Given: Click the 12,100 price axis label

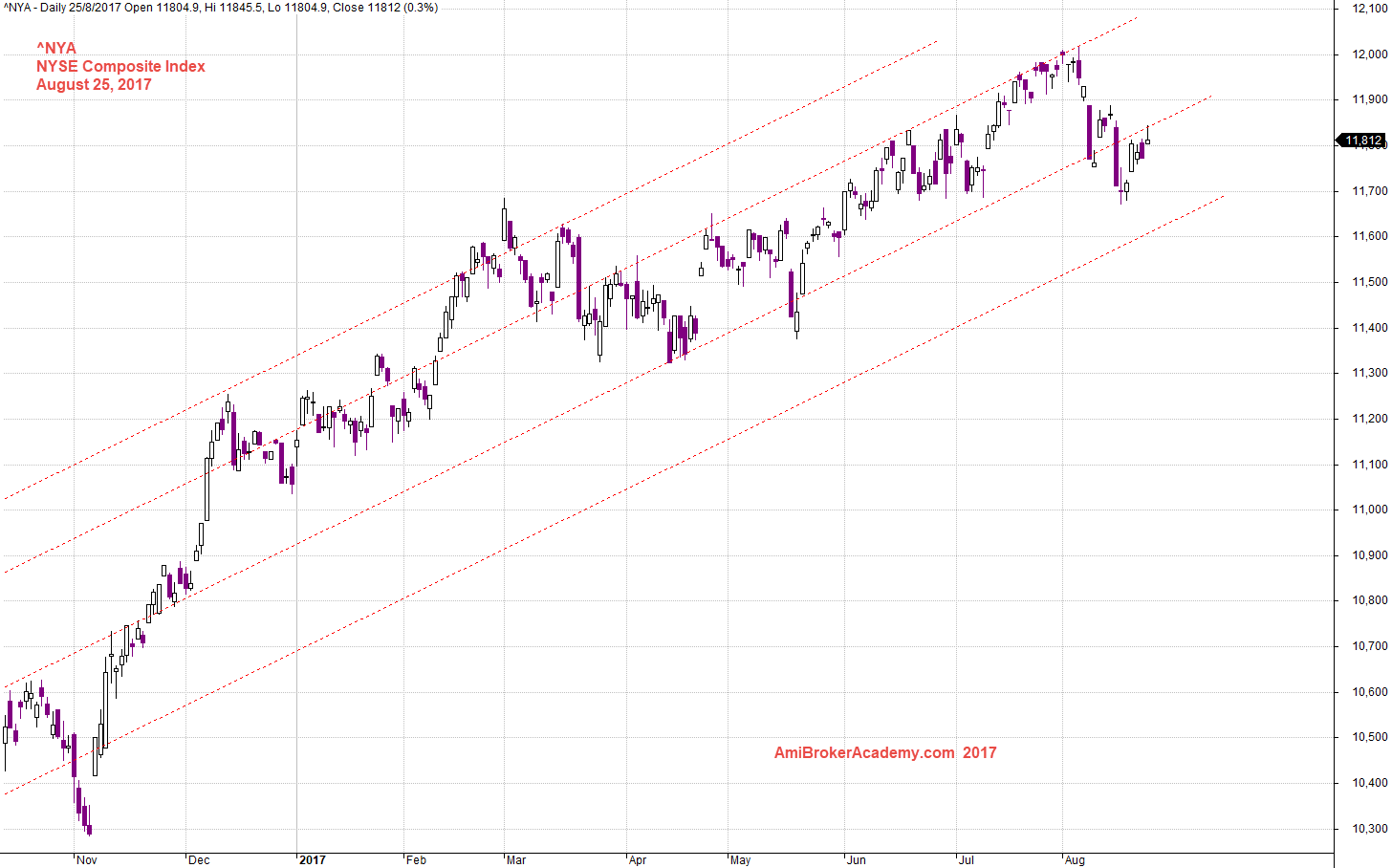Looking at the screenshot, I should click(x=1369, y=9).
